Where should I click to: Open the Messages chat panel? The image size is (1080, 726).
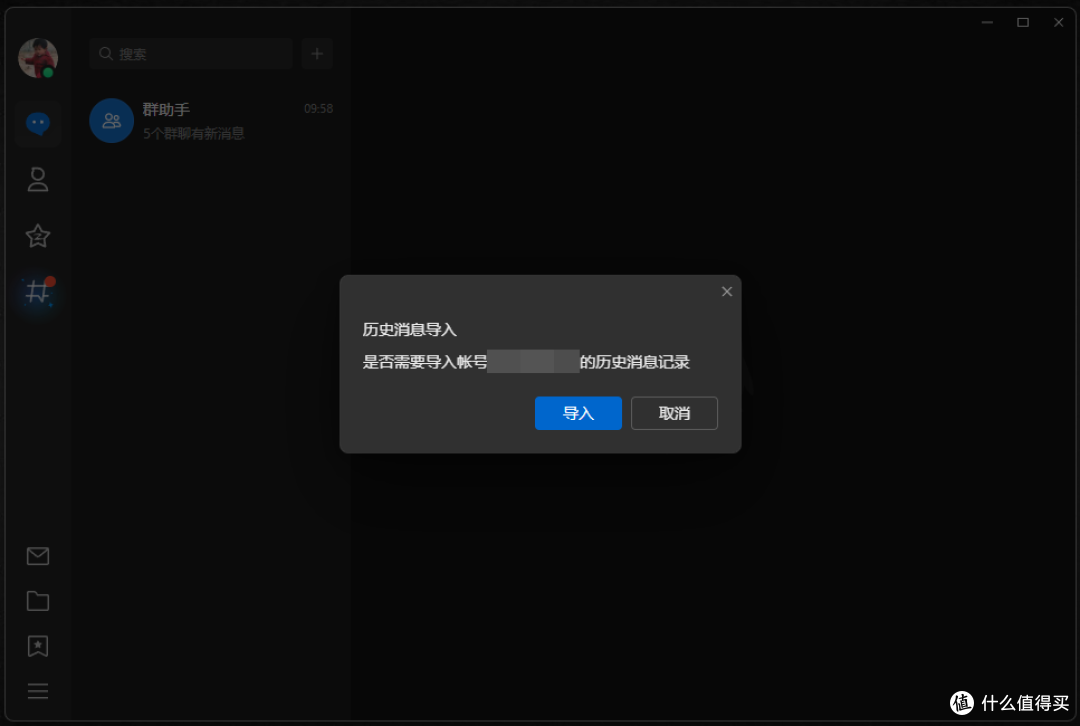coord(37,122)
